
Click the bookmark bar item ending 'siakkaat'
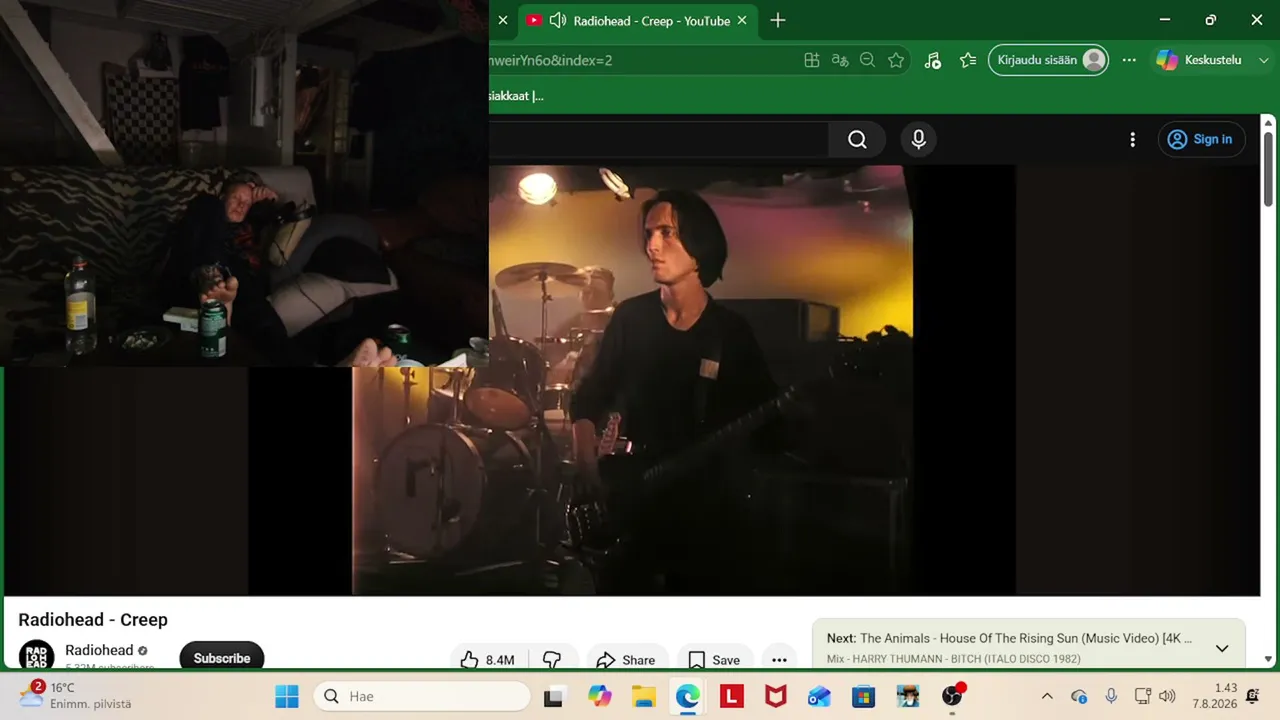click(516, 96)
